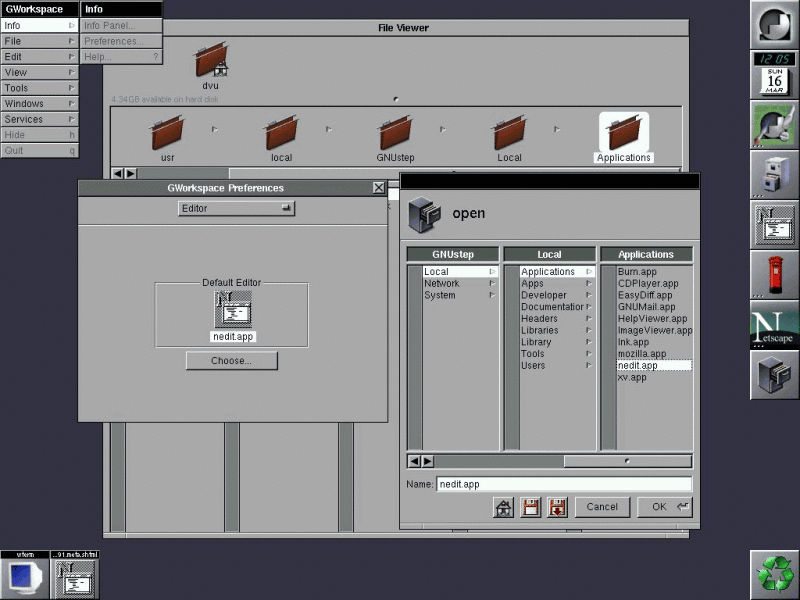
Task: Click the home directory button in open dialog
Action: coord(504,507)
